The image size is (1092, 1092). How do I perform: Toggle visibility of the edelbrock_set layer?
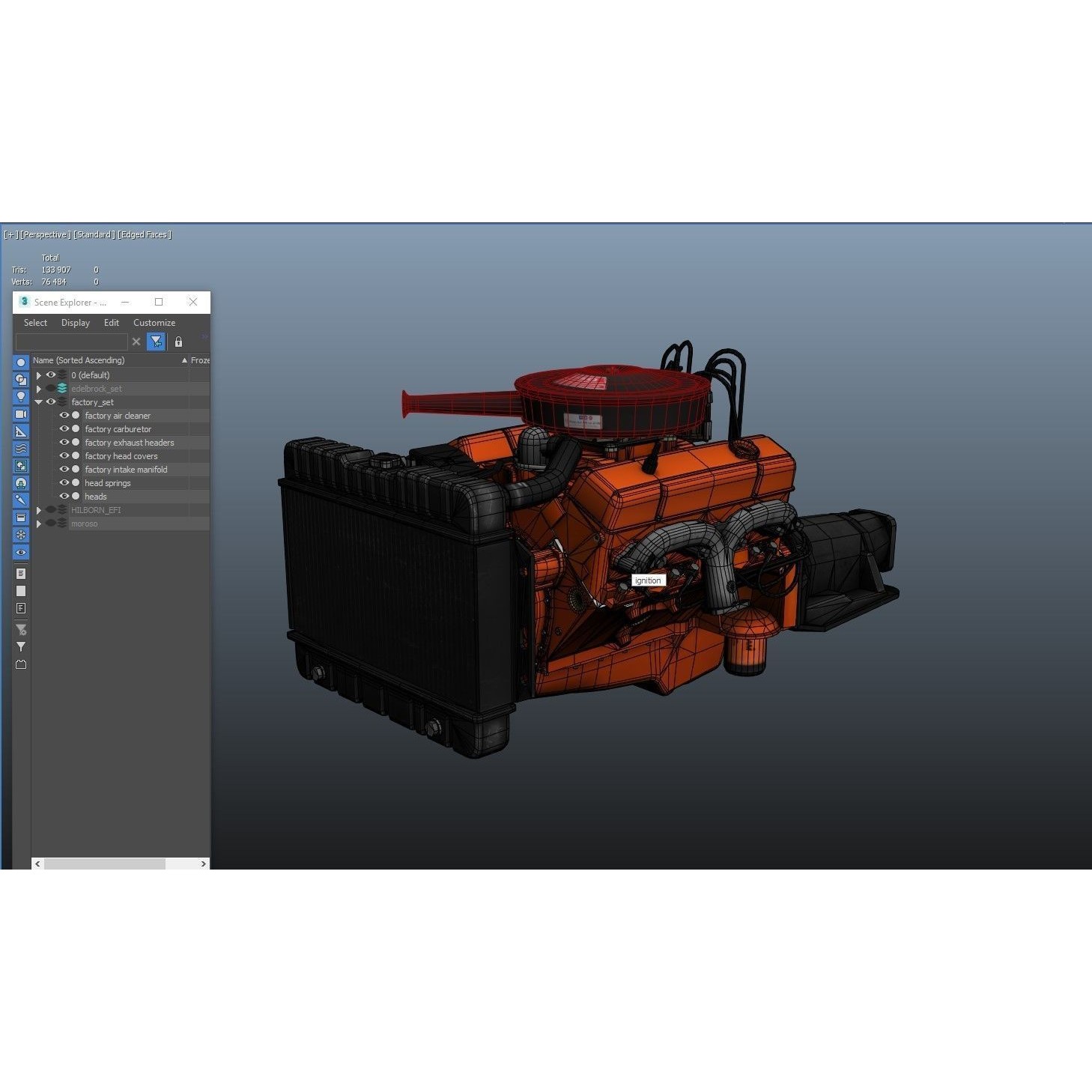[x=51, y=389]
